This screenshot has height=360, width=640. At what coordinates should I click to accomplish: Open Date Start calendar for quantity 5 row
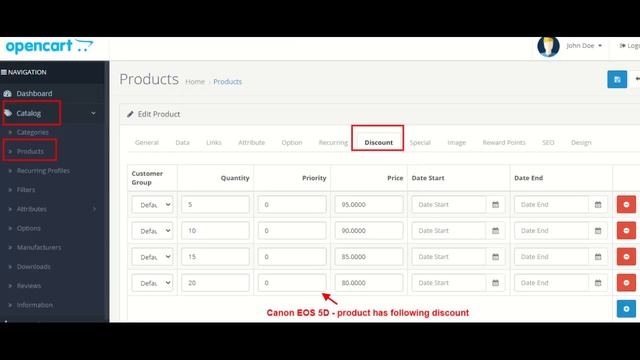coord(496,204)
